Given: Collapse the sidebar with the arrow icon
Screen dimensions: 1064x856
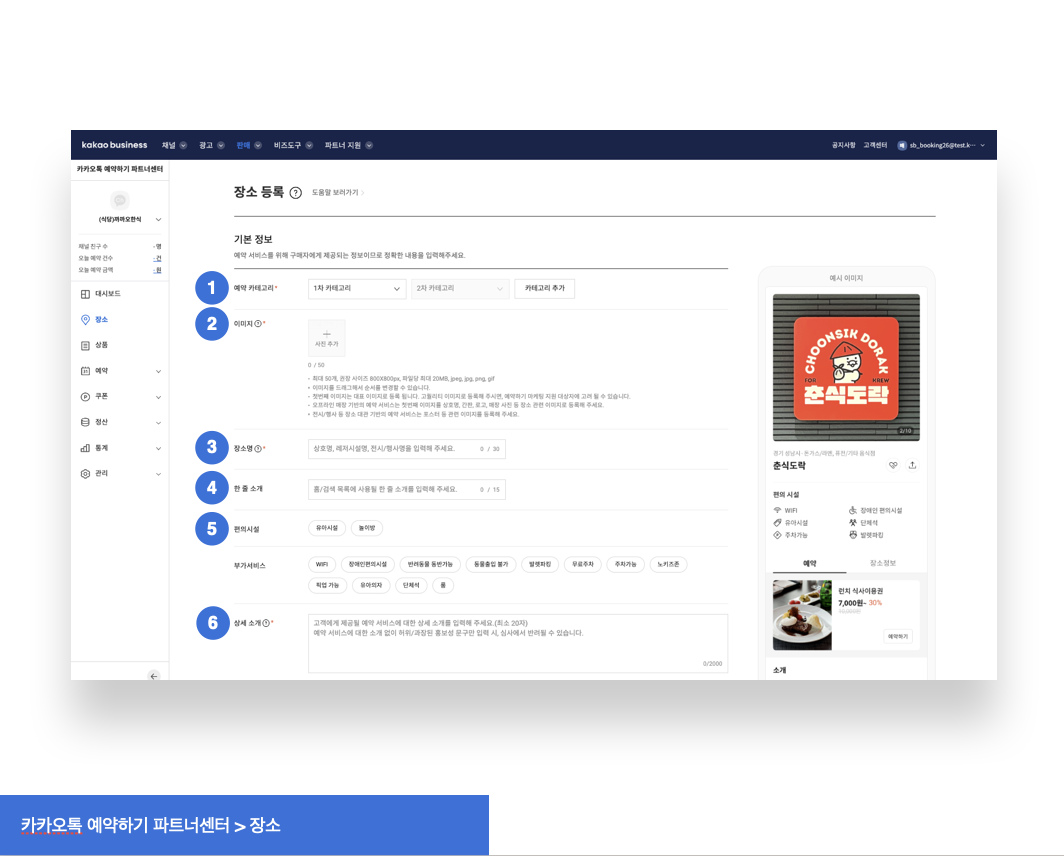Looking at the screenshot, I should 153,676.
